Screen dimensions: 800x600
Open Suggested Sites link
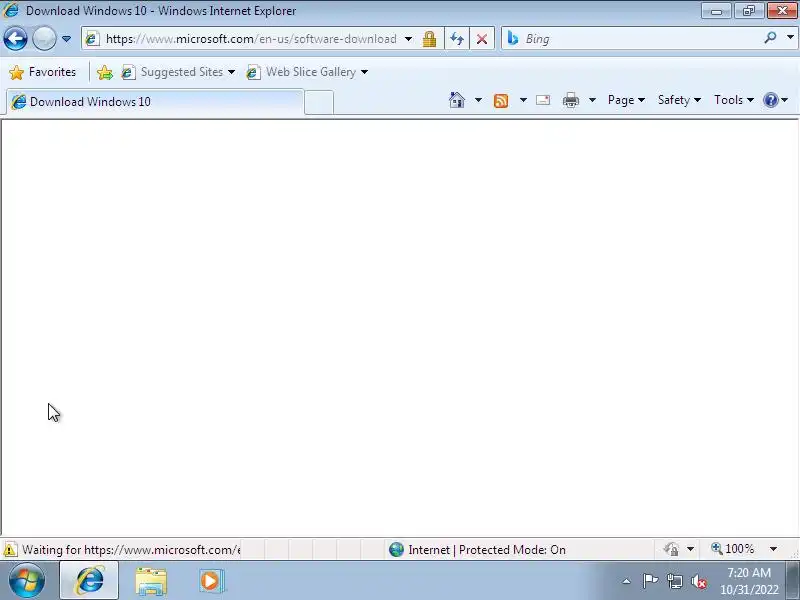tap(173, 72)
